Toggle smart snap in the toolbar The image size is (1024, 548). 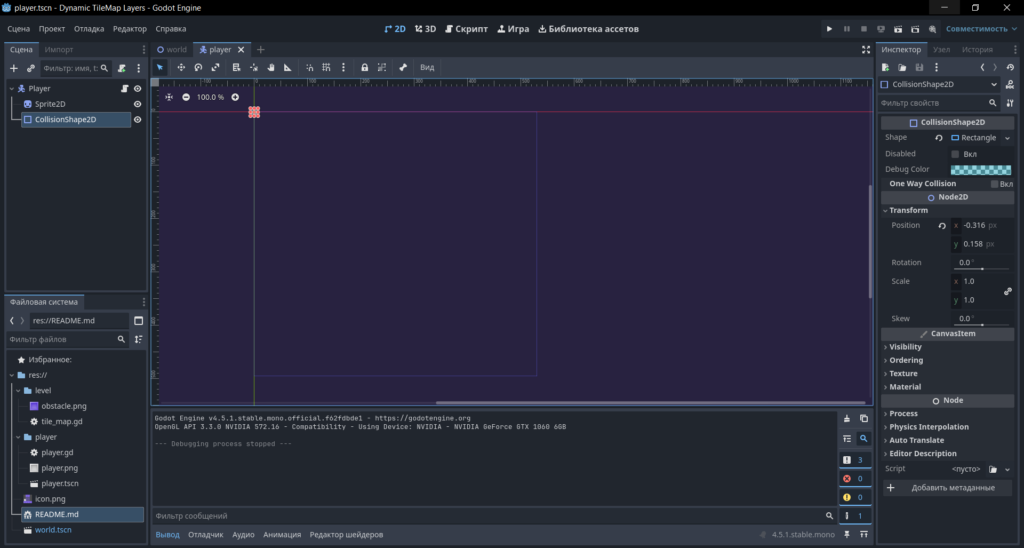coord(310,67)
